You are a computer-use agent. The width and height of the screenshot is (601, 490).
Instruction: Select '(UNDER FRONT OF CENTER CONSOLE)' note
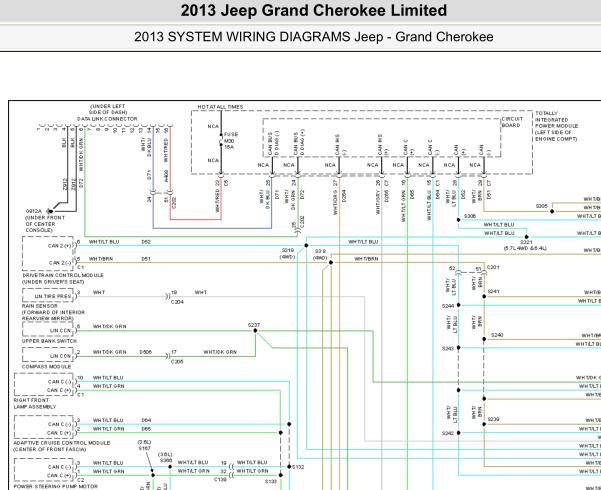tap(45, 224)
